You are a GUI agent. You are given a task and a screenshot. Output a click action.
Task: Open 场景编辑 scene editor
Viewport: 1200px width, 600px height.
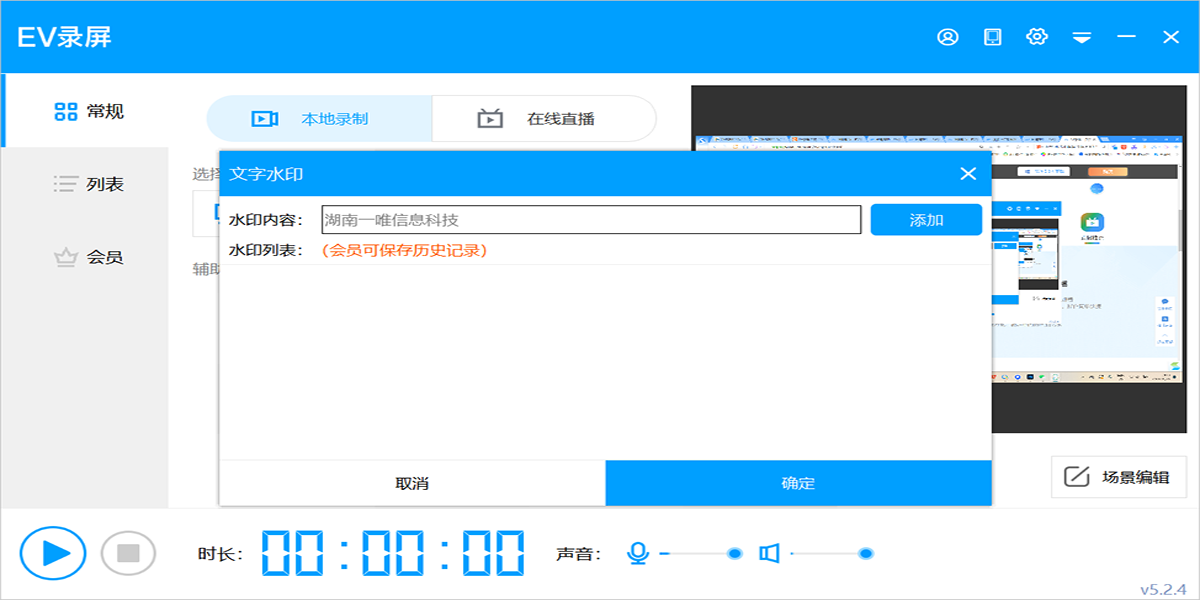[1117, 477]
